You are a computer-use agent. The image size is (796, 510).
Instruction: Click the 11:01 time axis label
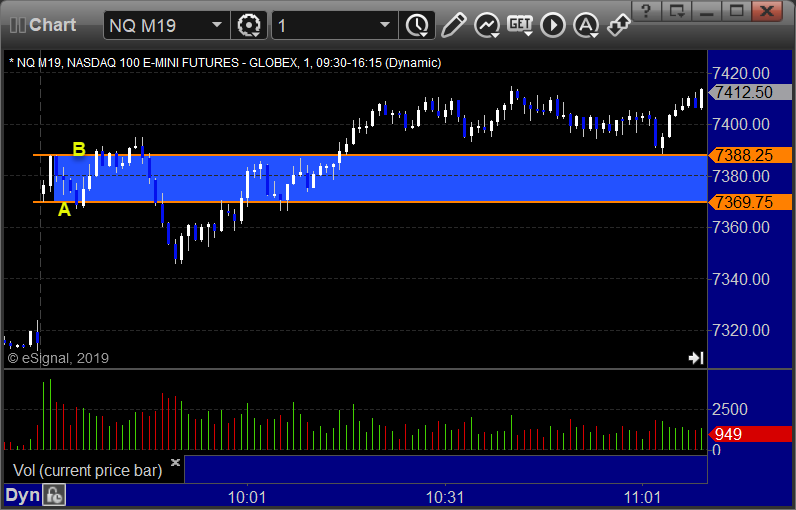pos(643,497)
